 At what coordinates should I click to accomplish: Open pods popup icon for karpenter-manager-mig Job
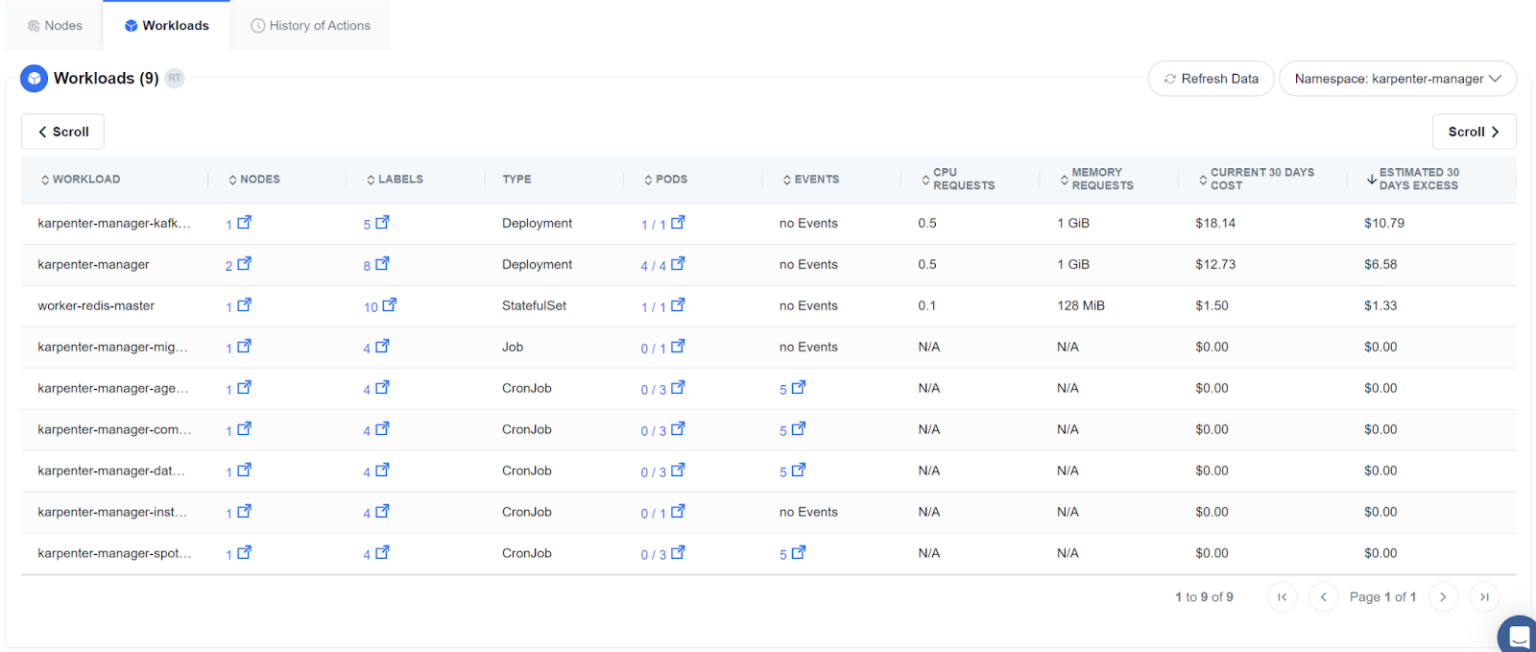pos(678,347)
